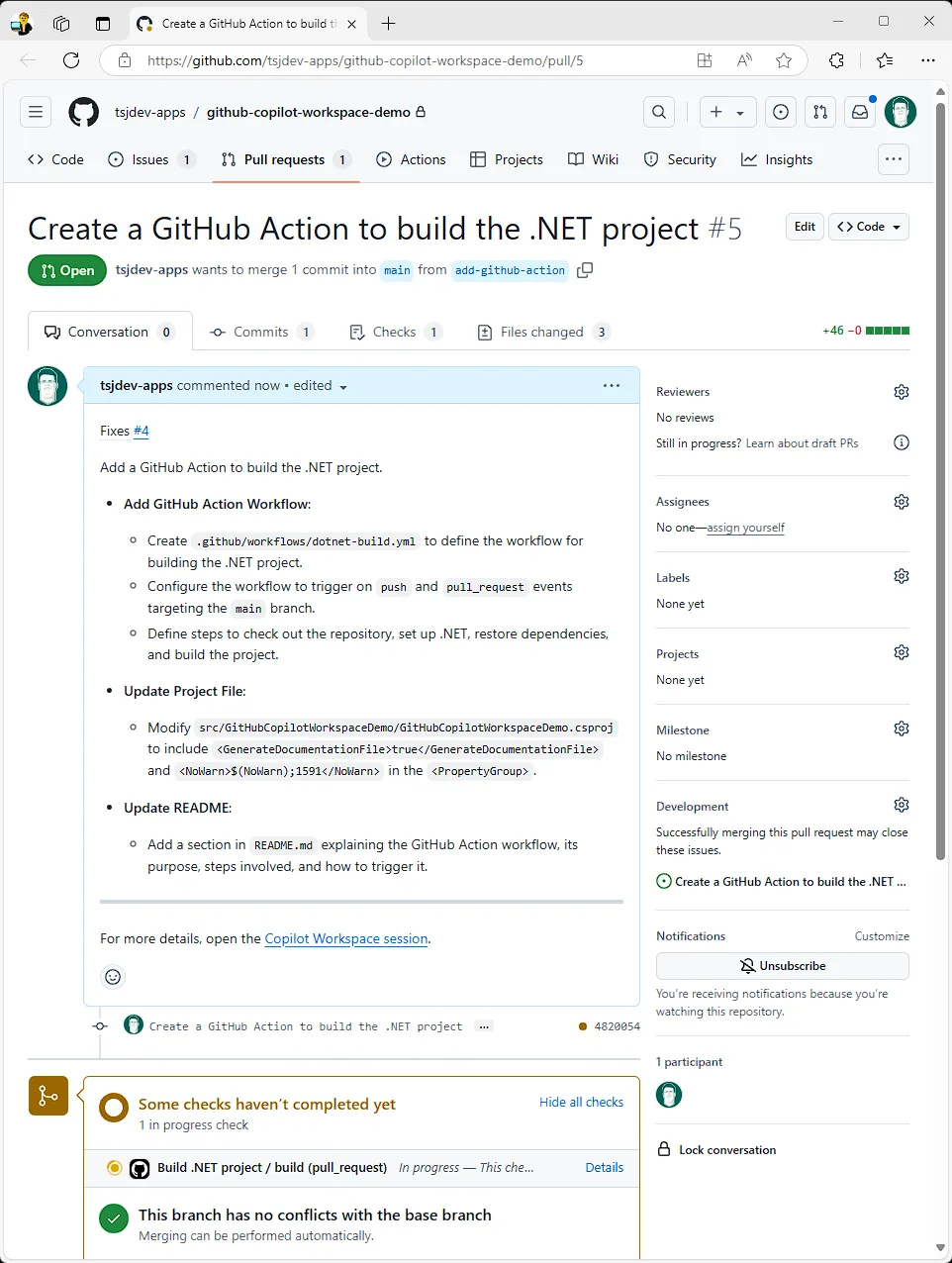Open the Labels settings gear
Viewport: 952px width, 1263px height.
[901, 576]
